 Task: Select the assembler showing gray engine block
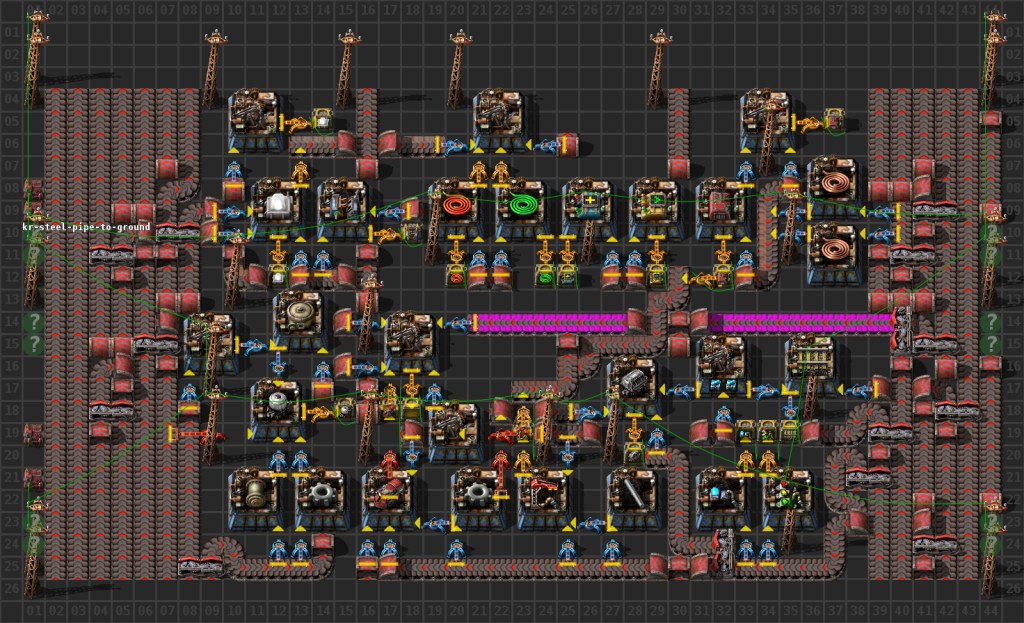pyautogui.click(x=633, y=385)
